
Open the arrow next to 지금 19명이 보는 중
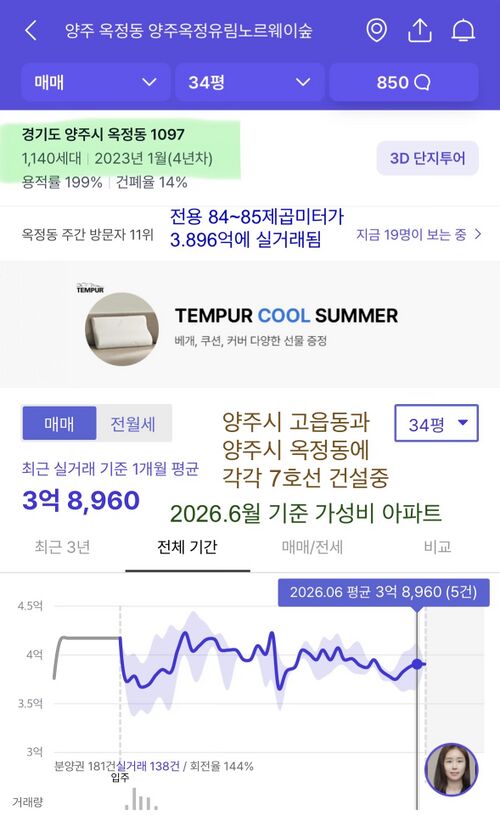coord(478,235)
